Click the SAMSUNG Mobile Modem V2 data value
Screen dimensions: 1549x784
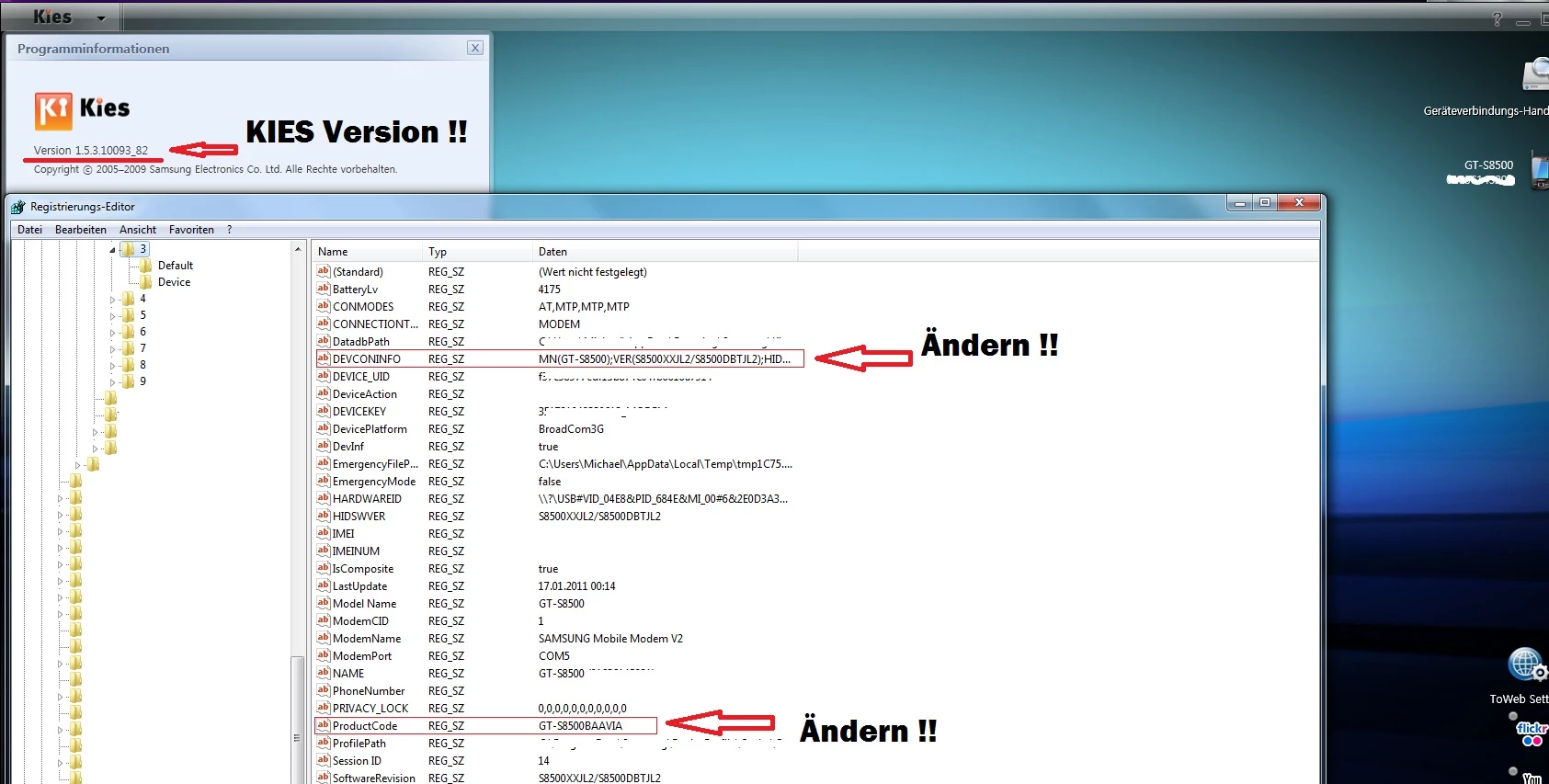610,639
